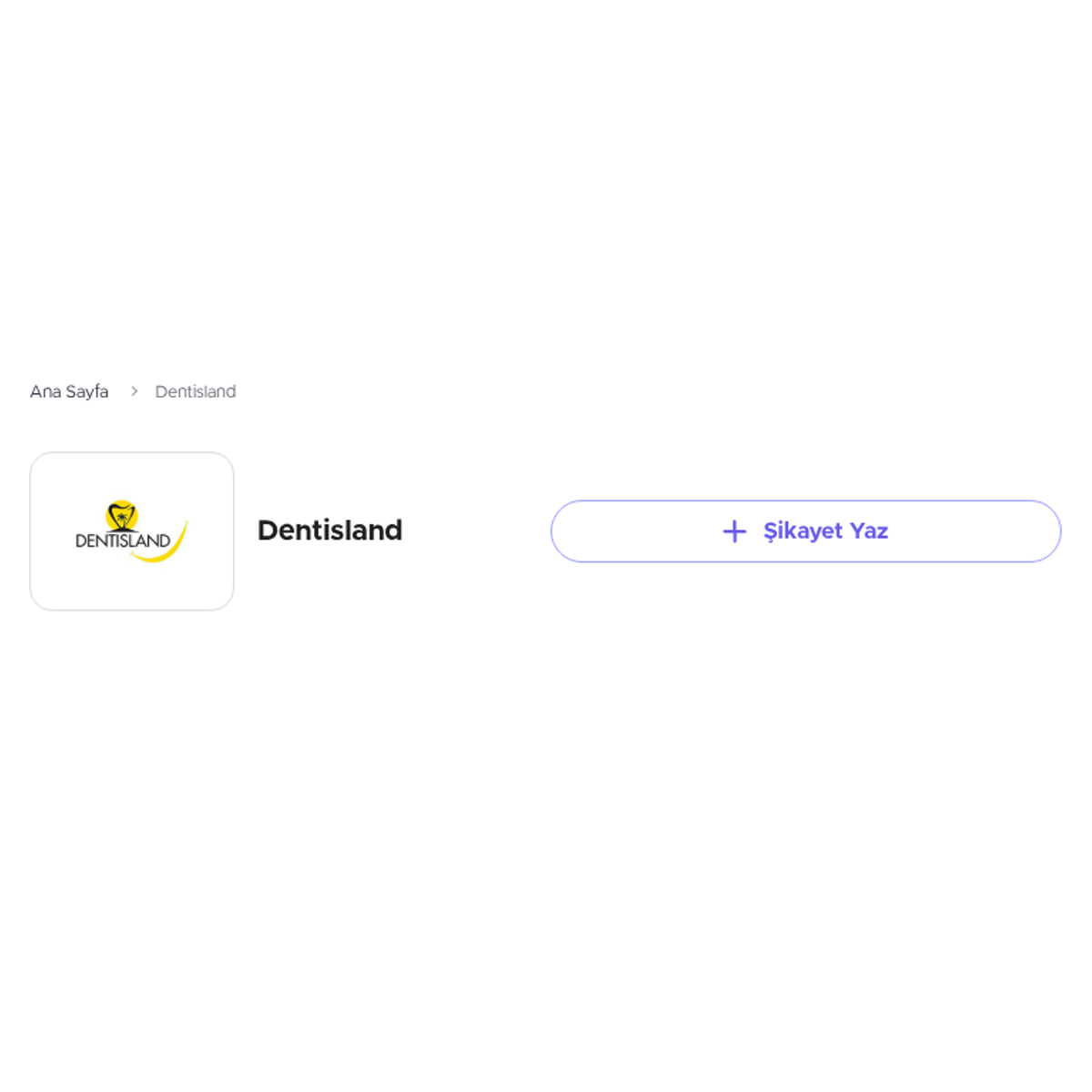Viewport: 1092px width, 1092px height.
Task: Click the purple-outlined complaint button
Action: tap(805, 531)
